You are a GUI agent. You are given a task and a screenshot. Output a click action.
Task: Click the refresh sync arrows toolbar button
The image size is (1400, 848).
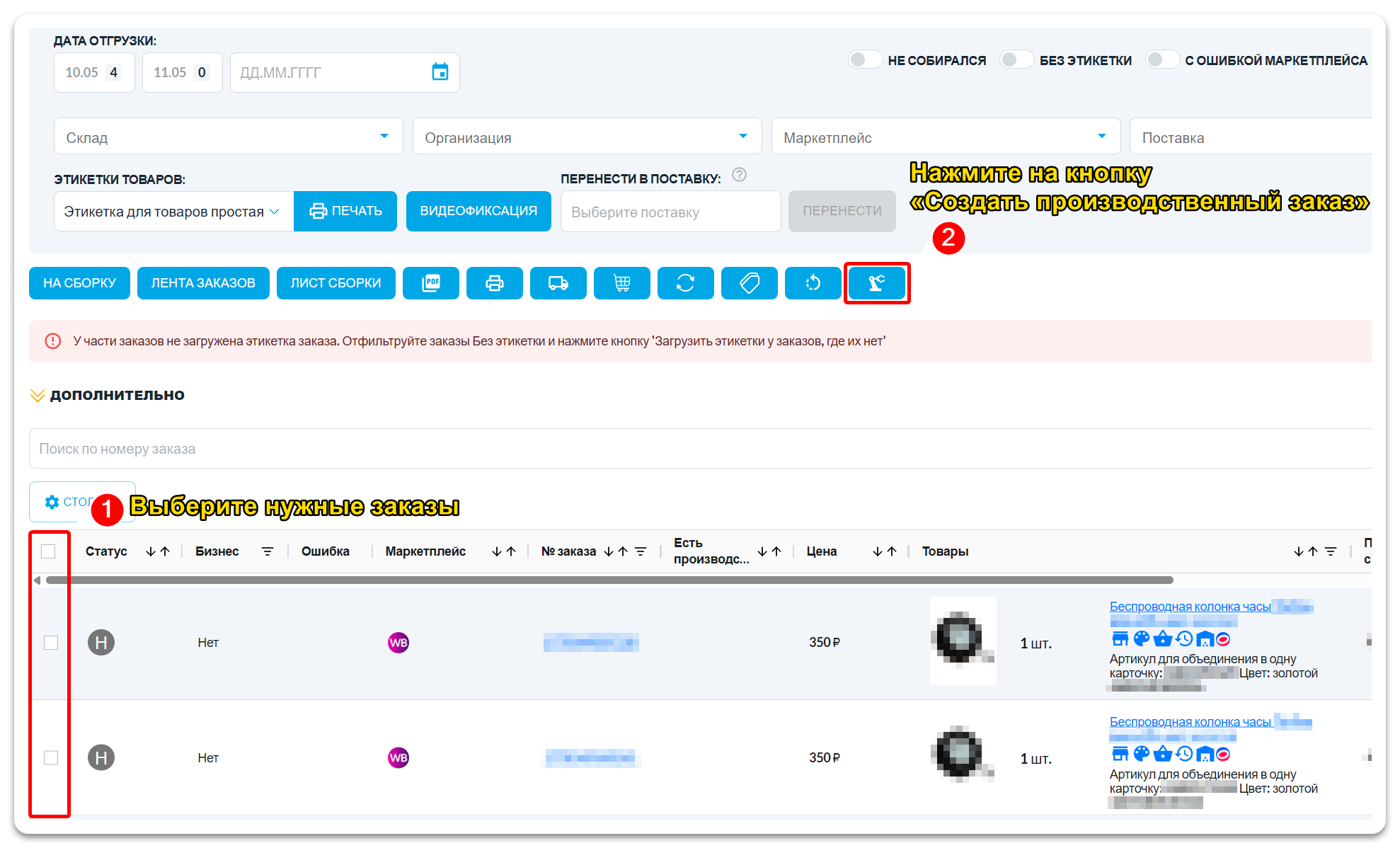coord(685,283)
